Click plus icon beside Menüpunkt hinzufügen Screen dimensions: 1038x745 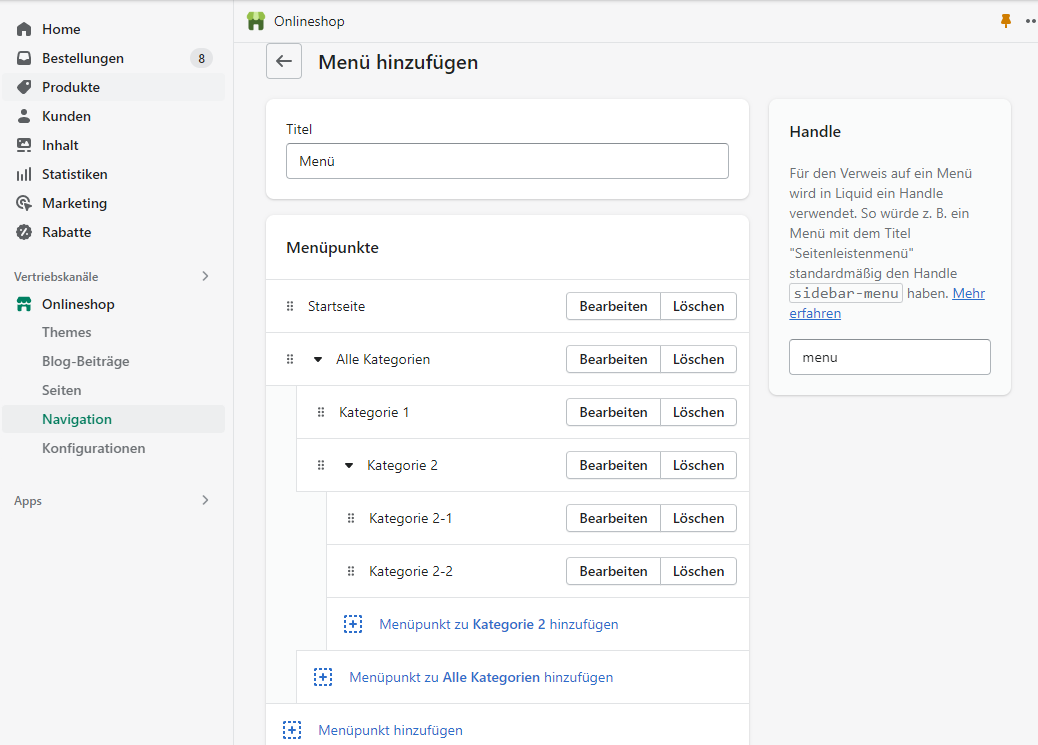pyautogui.click(x=292, y=730)
